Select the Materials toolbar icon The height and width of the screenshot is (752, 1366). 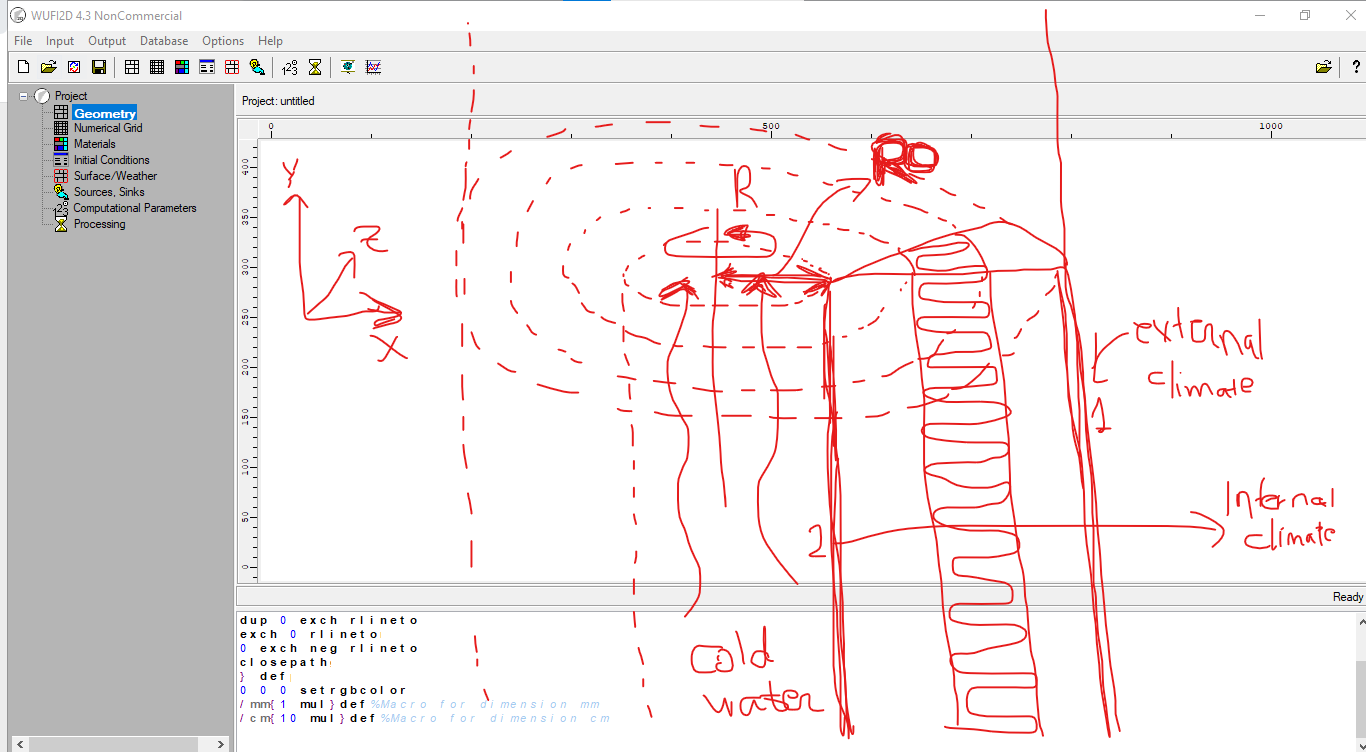pyautogui.click(x=181, y=67)
